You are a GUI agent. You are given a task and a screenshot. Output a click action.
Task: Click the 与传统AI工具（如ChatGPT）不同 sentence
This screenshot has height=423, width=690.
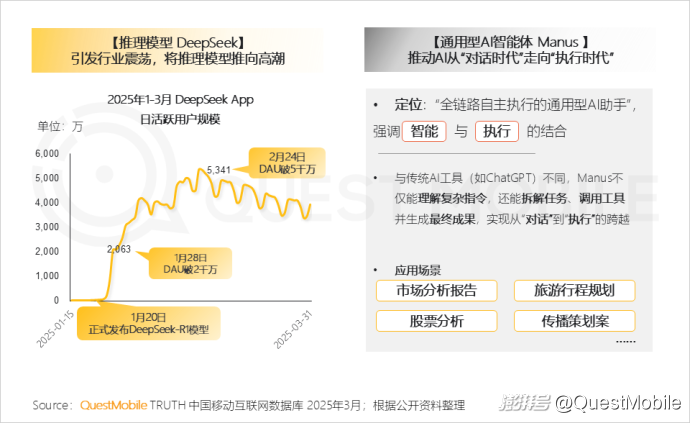tap(480, 178)
